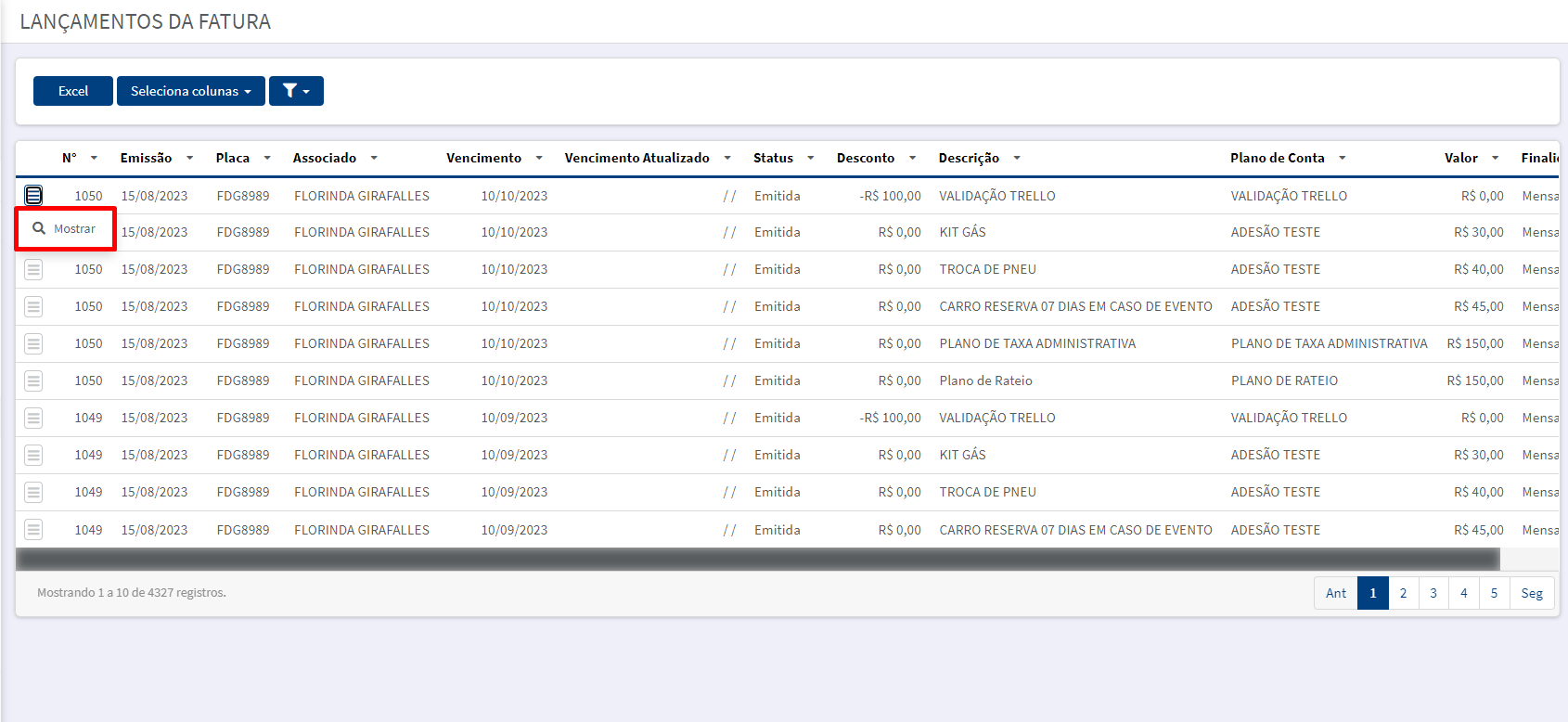Click the table's horizontal scrollbar

[x=758, y=559]
